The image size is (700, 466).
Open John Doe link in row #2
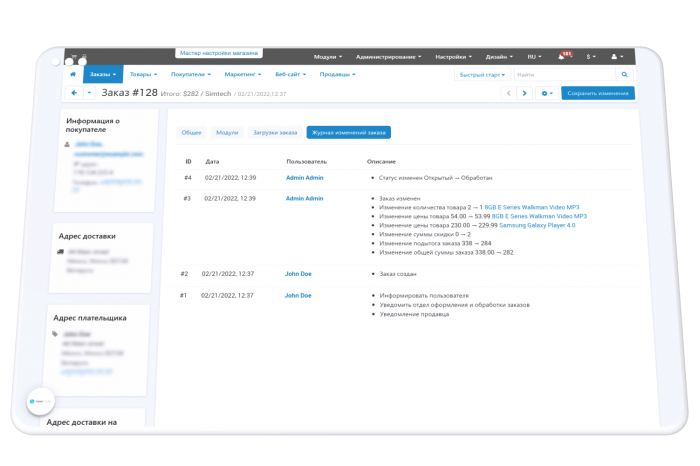[298, 274]
